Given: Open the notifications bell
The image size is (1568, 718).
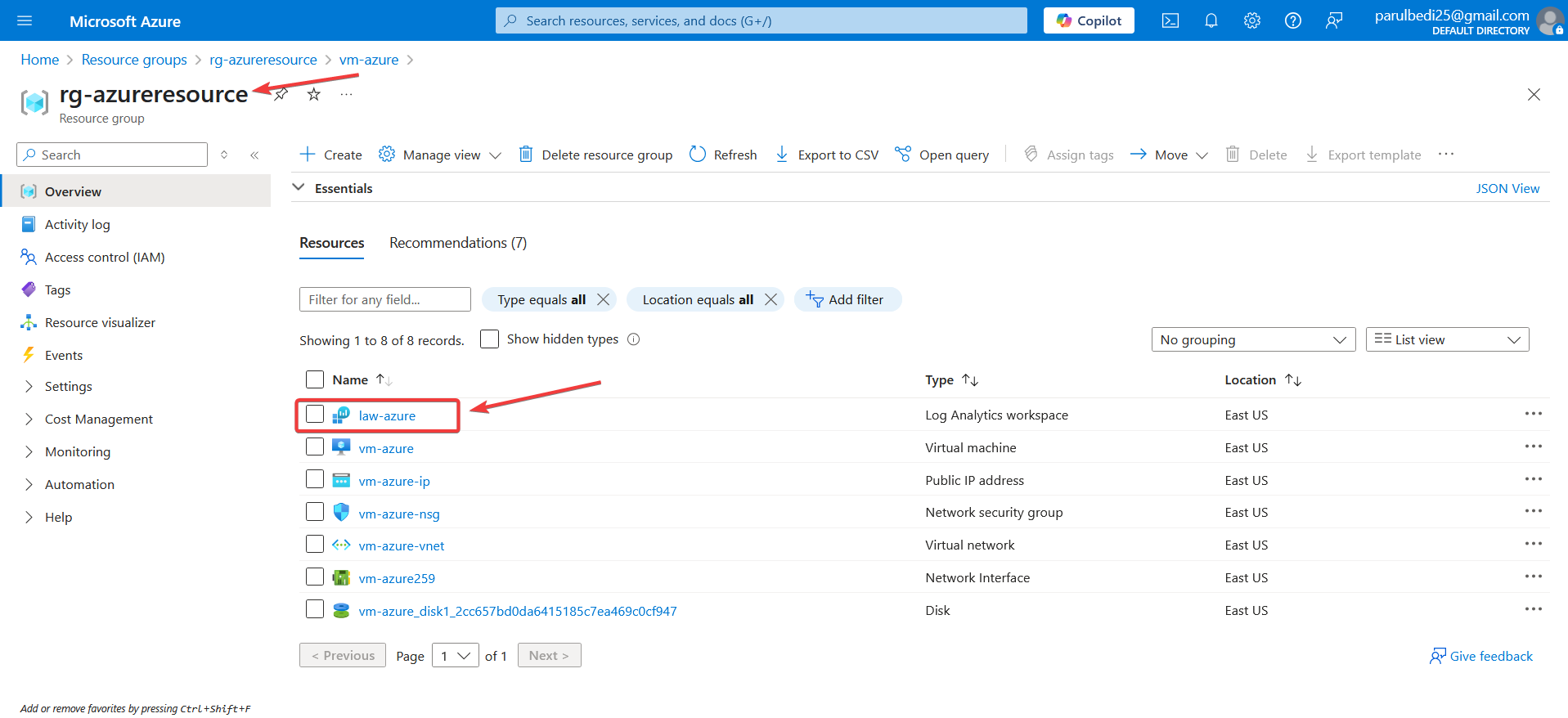Looking at the screenshot, I should [1211, 20].
